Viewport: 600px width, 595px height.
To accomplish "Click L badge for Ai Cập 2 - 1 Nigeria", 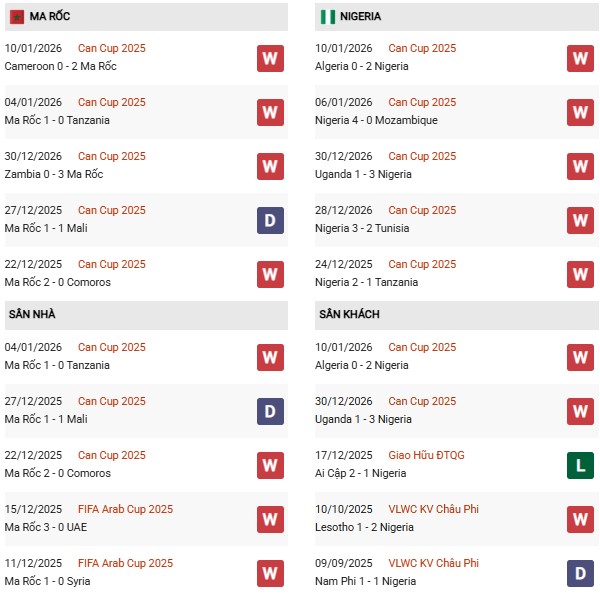I will [580, 465].
